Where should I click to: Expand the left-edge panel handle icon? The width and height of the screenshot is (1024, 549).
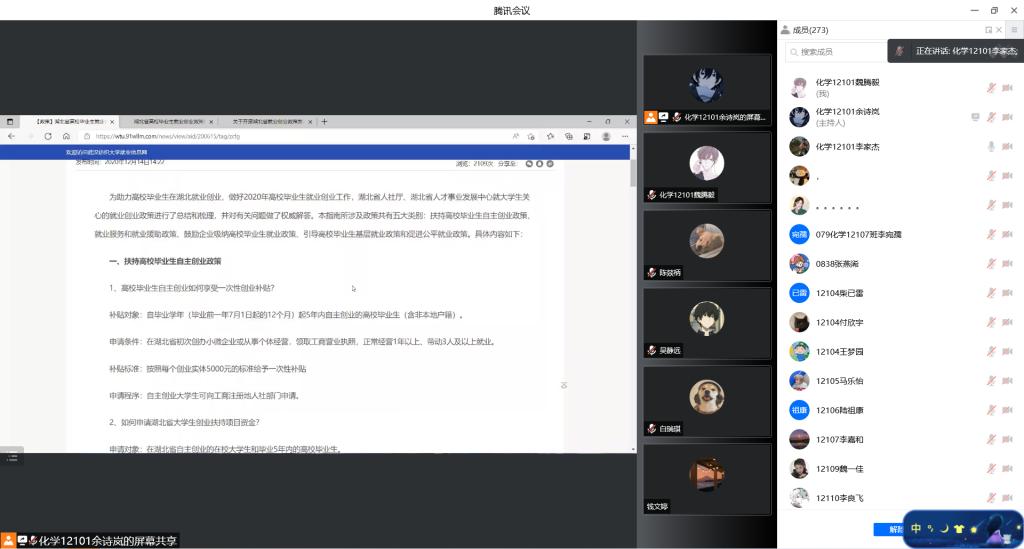[x=12, y=456]
